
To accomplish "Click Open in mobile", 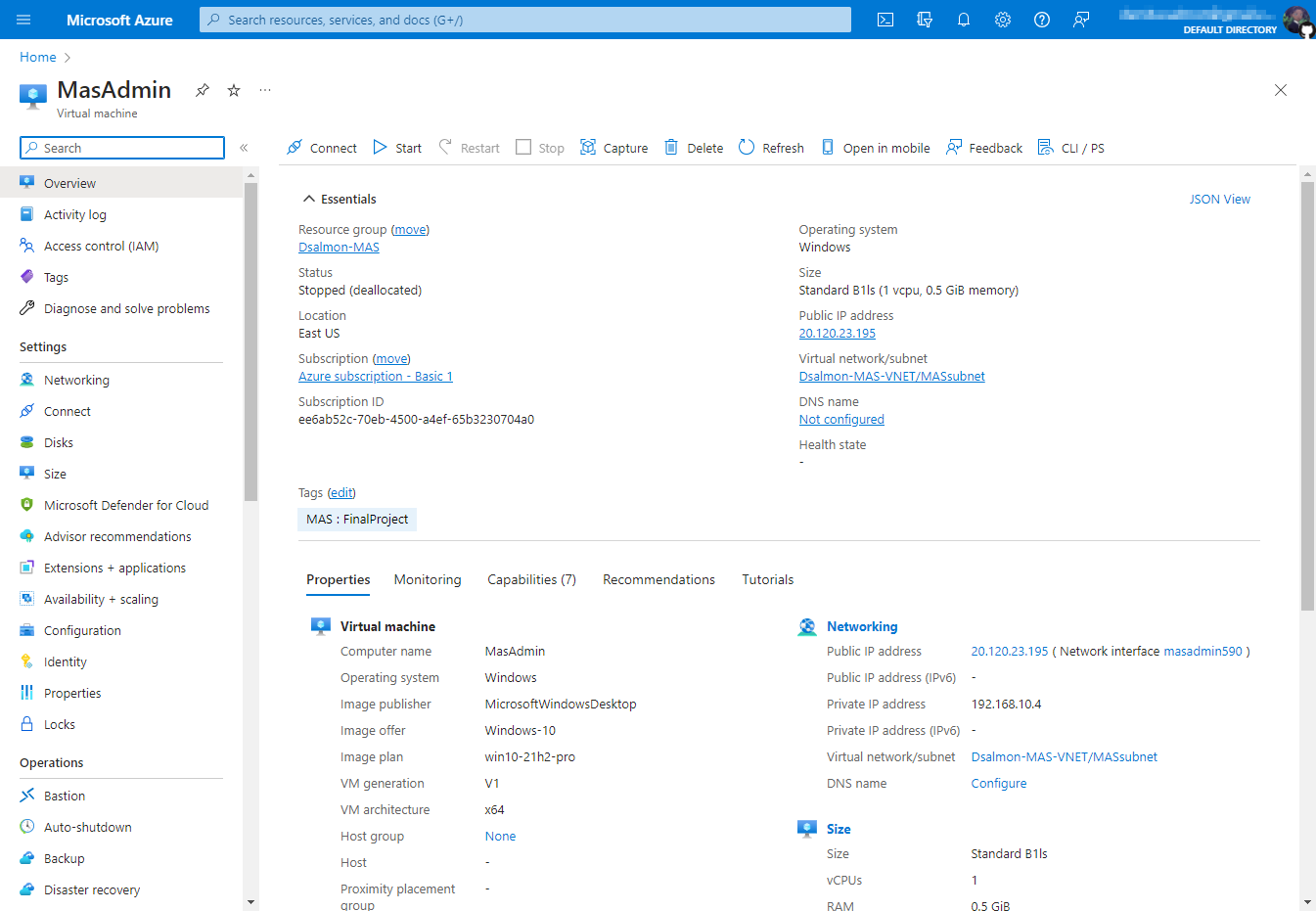I will (876, 148).
